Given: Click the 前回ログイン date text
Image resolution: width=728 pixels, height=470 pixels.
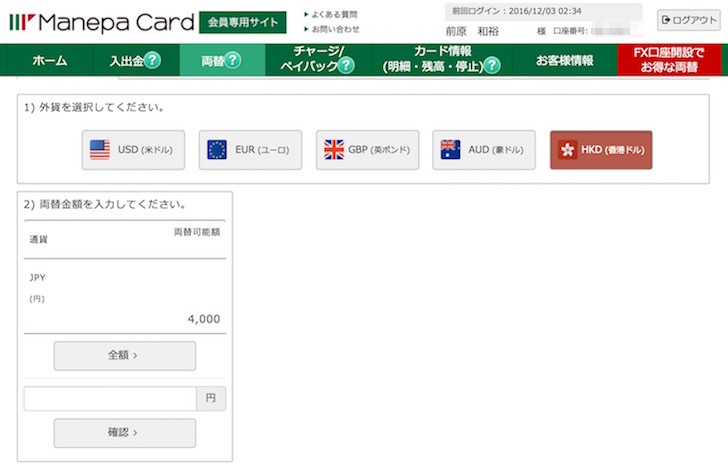Looking at the screenshot, I should pyautogui.click(x=517, y=11).
